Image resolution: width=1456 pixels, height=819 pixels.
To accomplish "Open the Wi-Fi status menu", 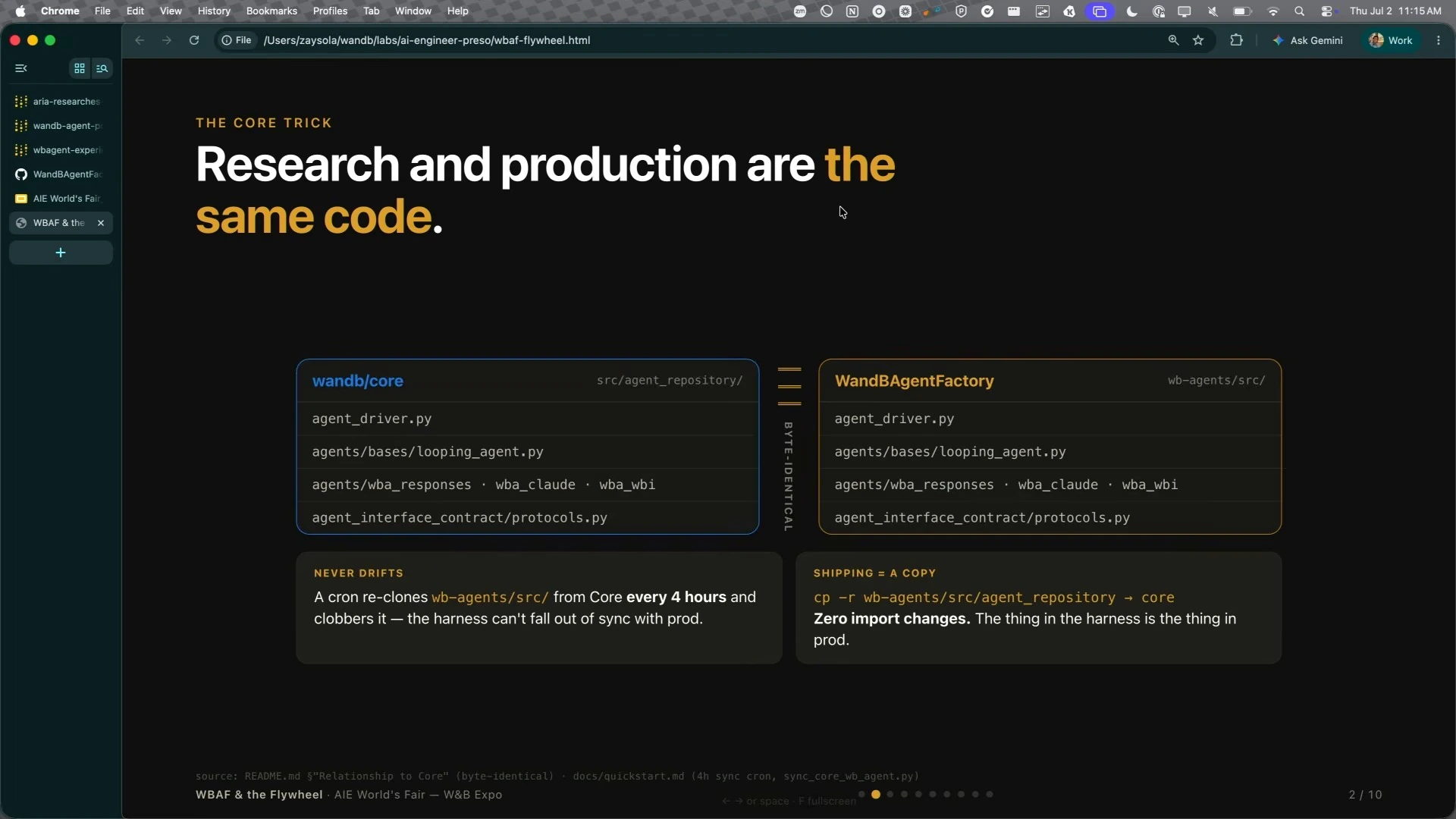I will pyautogui.click(x=1273, y=11).
